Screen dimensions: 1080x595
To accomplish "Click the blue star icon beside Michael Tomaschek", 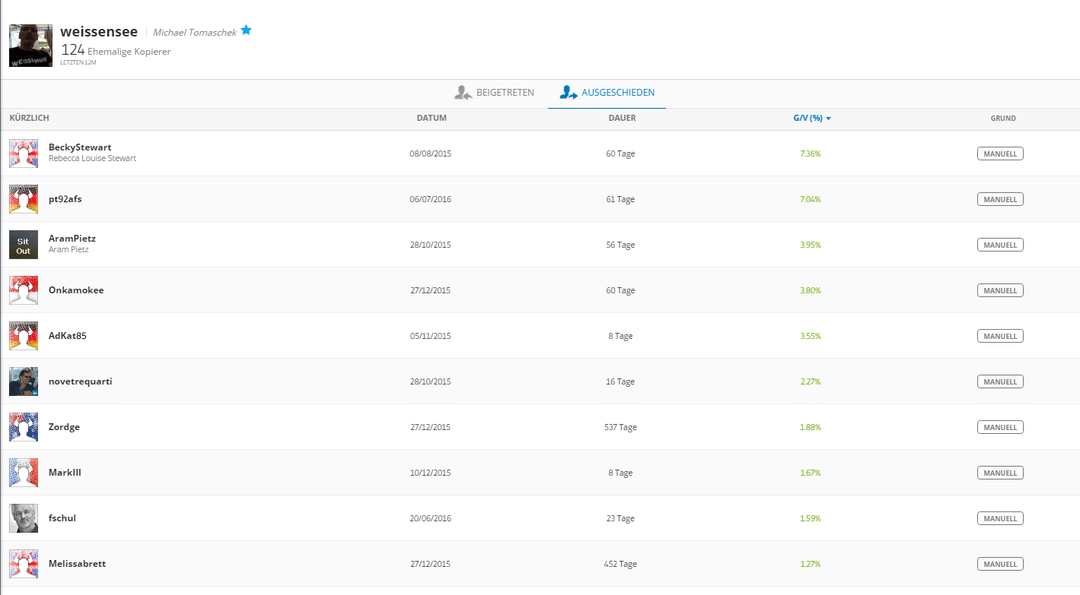I will [246, 30].
